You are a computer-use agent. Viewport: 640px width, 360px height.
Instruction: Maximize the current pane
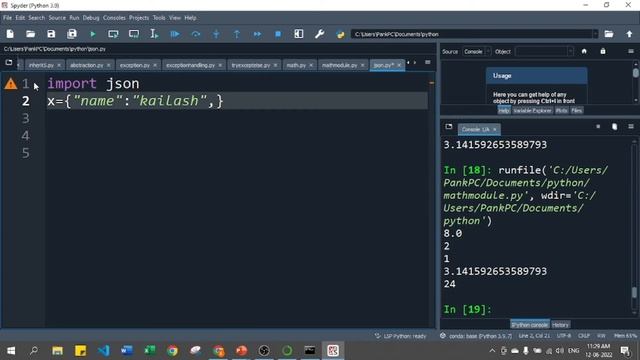click(x=299, y=34)
